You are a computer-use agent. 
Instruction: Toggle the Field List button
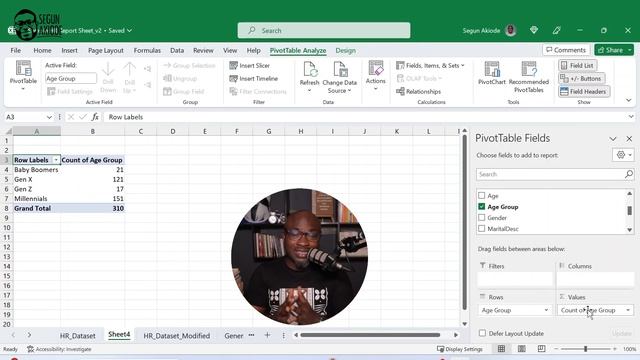click(x=577, y=65)
